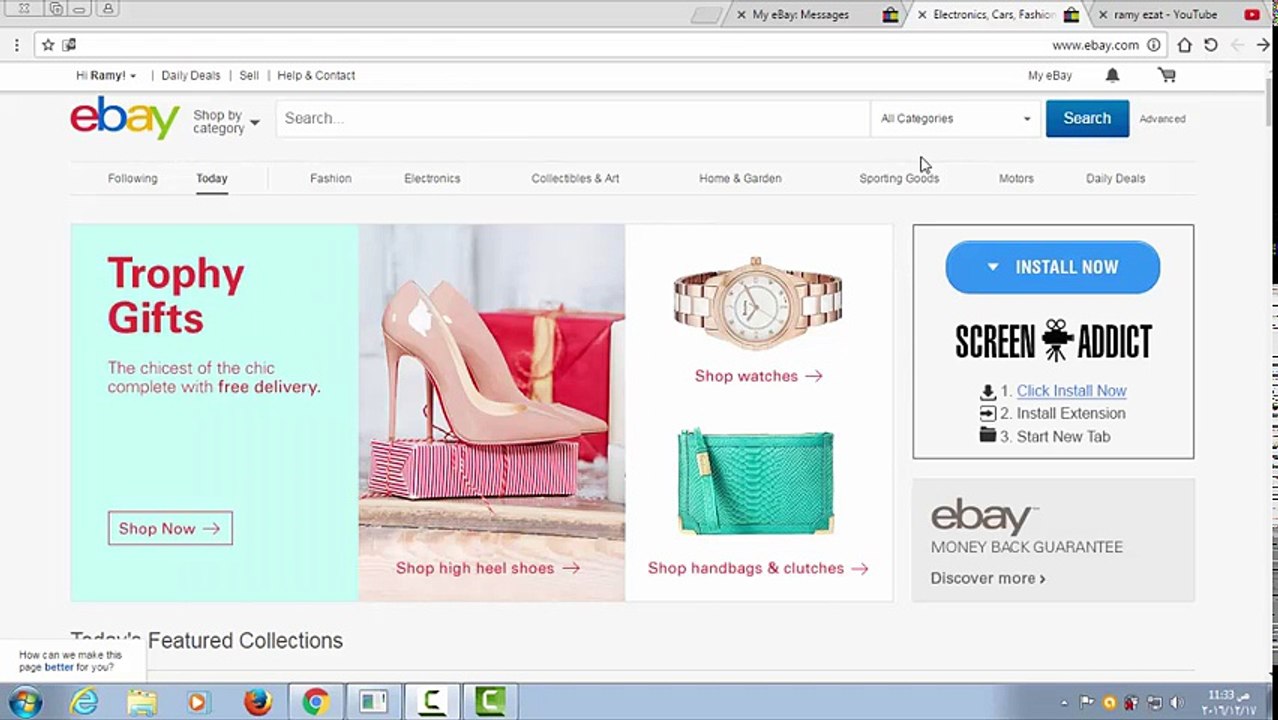Go back with the browser arrow

(1237, 45)
